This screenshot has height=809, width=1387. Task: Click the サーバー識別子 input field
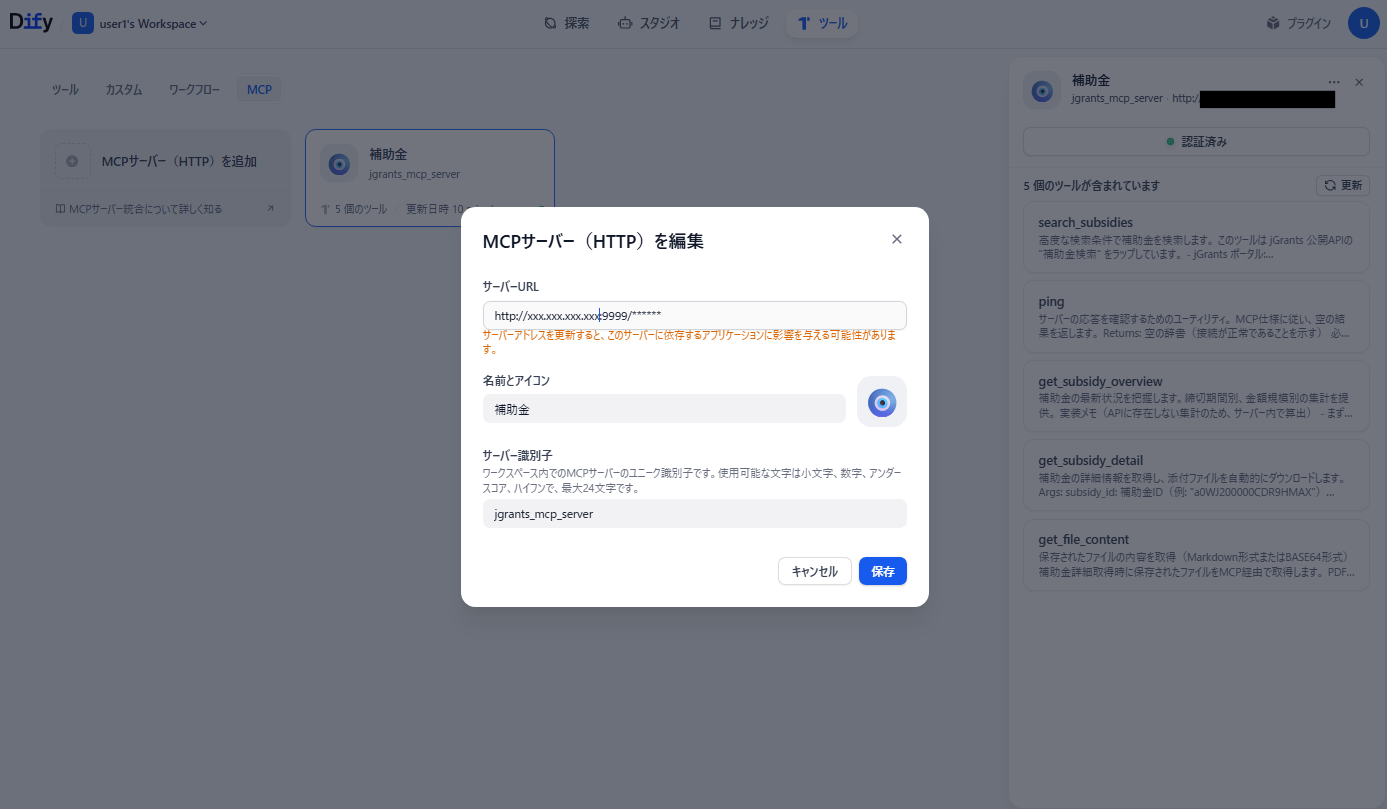click(694, 514)
